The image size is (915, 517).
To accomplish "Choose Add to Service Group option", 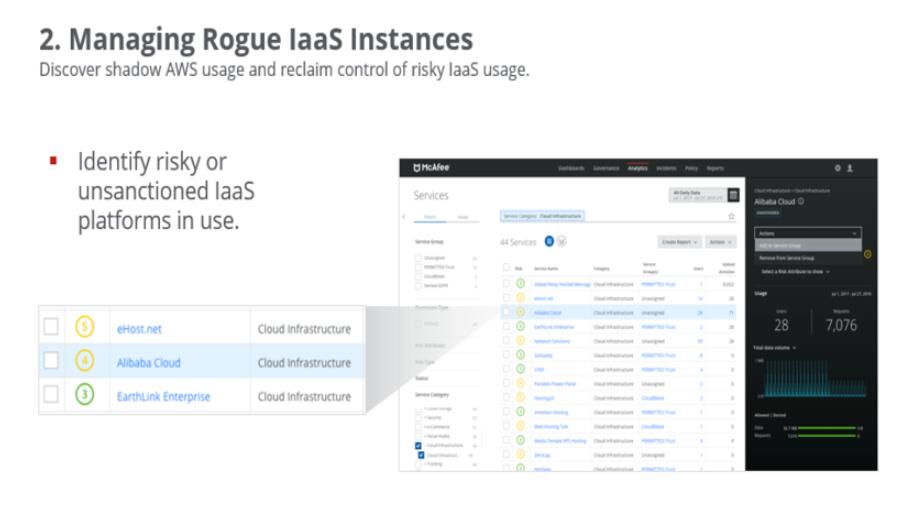I will (x=808, y=246).
